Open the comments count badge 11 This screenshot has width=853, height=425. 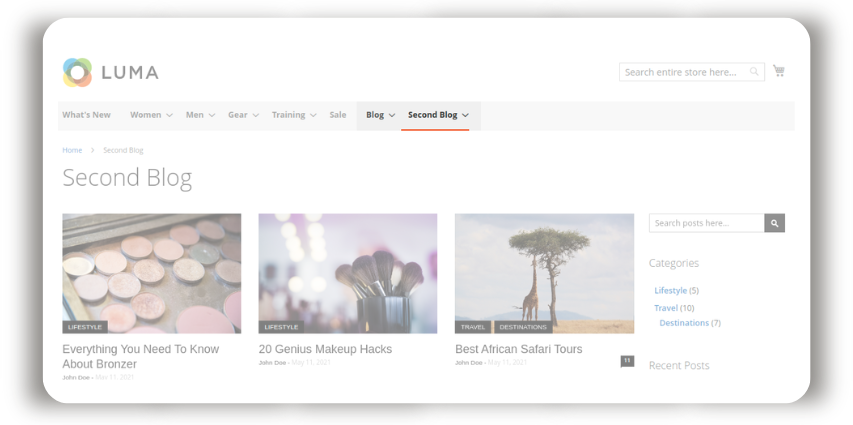click(627, 361)
